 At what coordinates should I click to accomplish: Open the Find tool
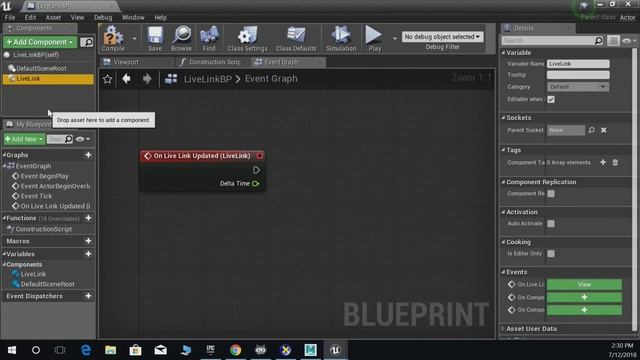(209, 38)
